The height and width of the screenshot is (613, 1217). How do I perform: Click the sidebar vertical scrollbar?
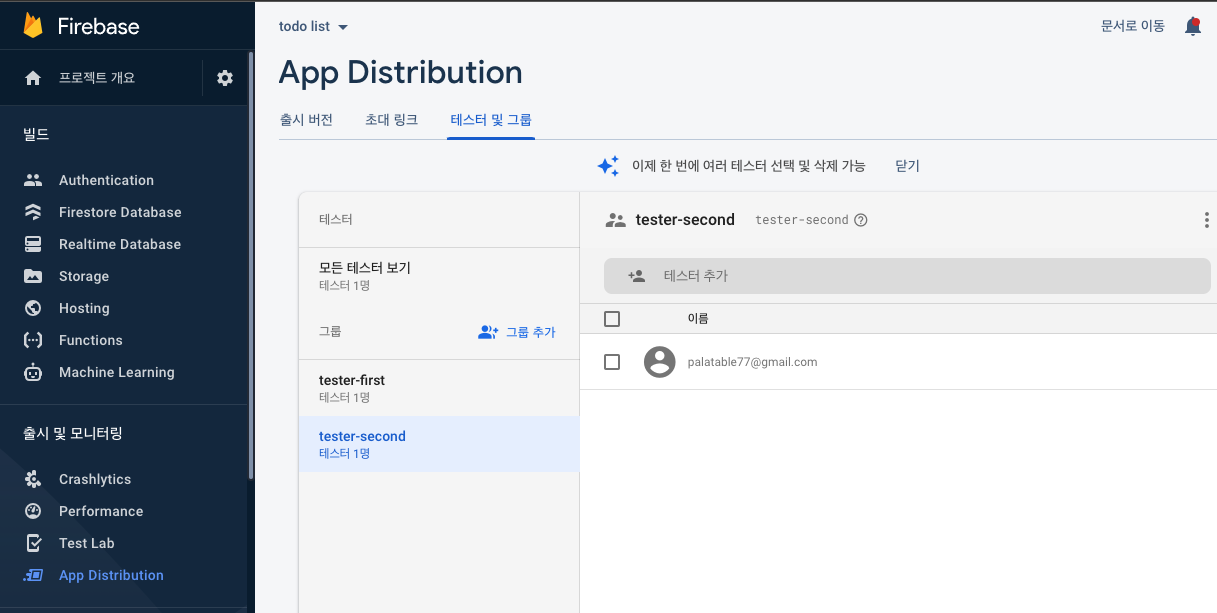click(251, 265)
